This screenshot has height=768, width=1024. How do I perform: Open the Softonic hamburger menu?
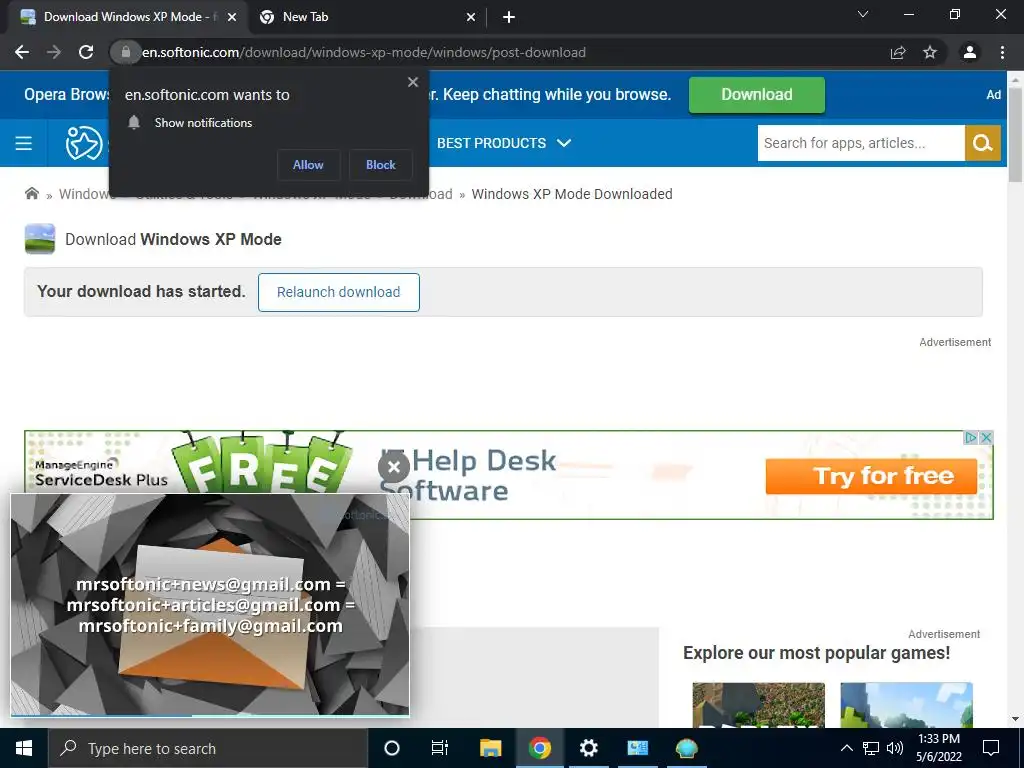point(24,143)
